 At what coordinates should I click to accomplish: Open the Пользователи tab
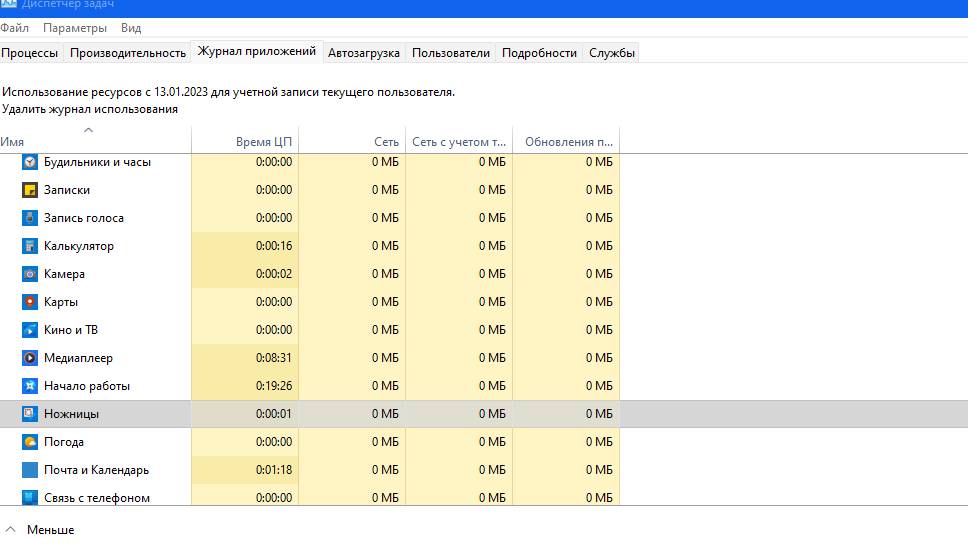pos(451,53)
